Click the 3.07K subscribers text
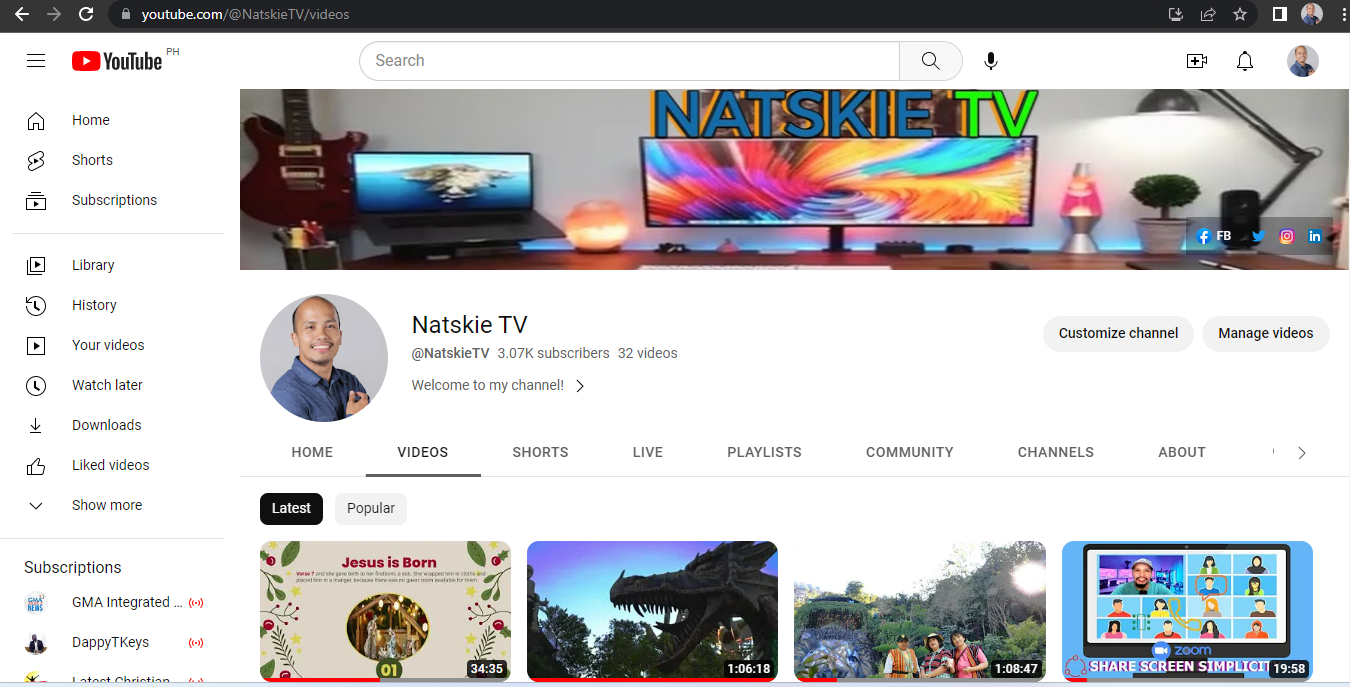The width and height of the screenshot is (1350, 687). 553,354
